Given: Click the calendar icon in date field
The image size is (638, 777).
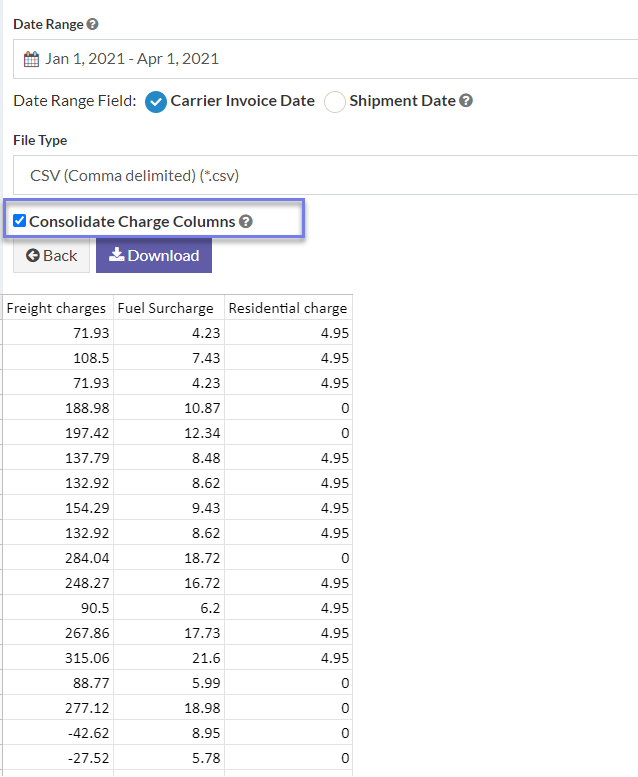Looking at the screenshot, I should click(31, 59).
